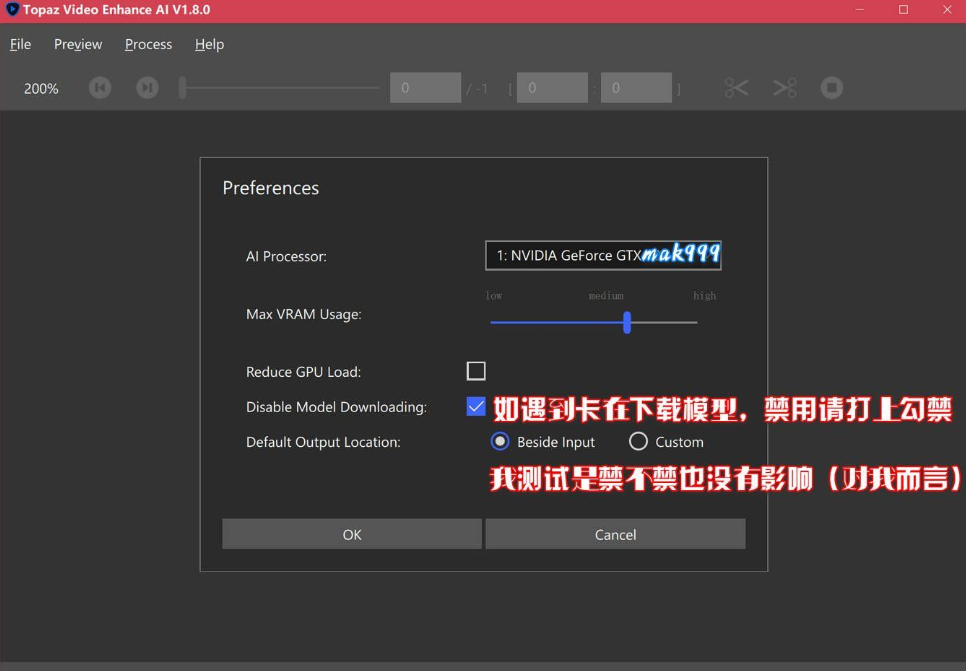The height and width of the screenshot is (671, 966).
Task: Click the next frame icon
Action: 147,88
